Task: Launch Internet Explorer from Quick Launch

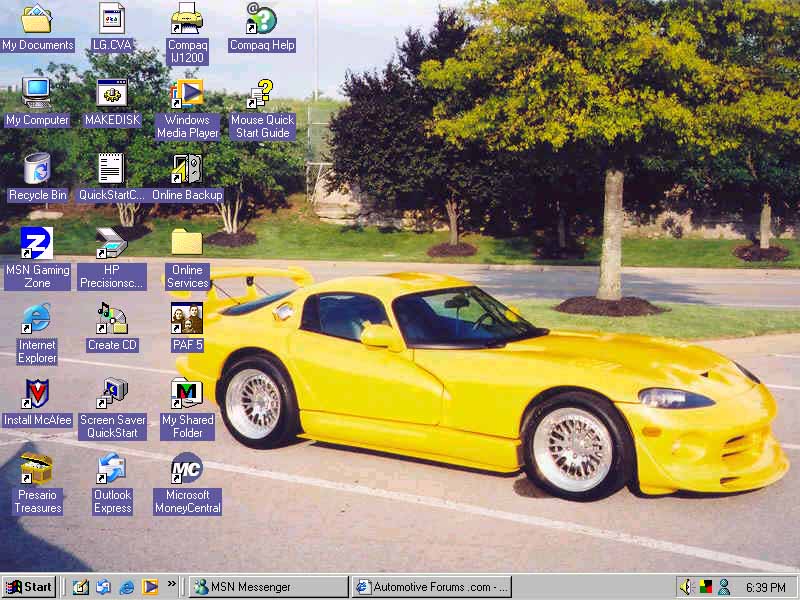Action: pyautogui.click(x=127, y=587)
